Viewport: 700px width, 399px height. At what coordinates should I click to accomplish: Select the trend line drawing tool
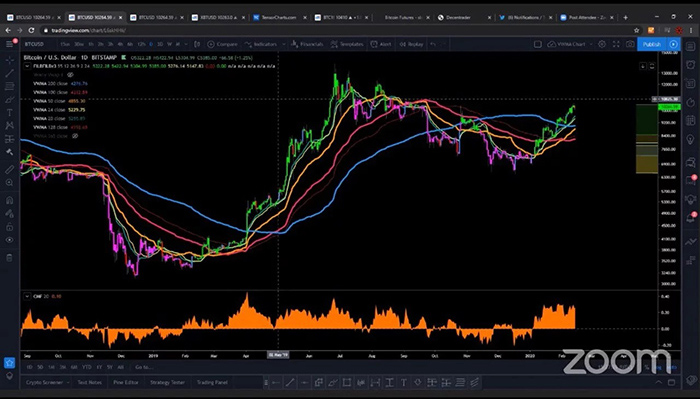(9, 73)
